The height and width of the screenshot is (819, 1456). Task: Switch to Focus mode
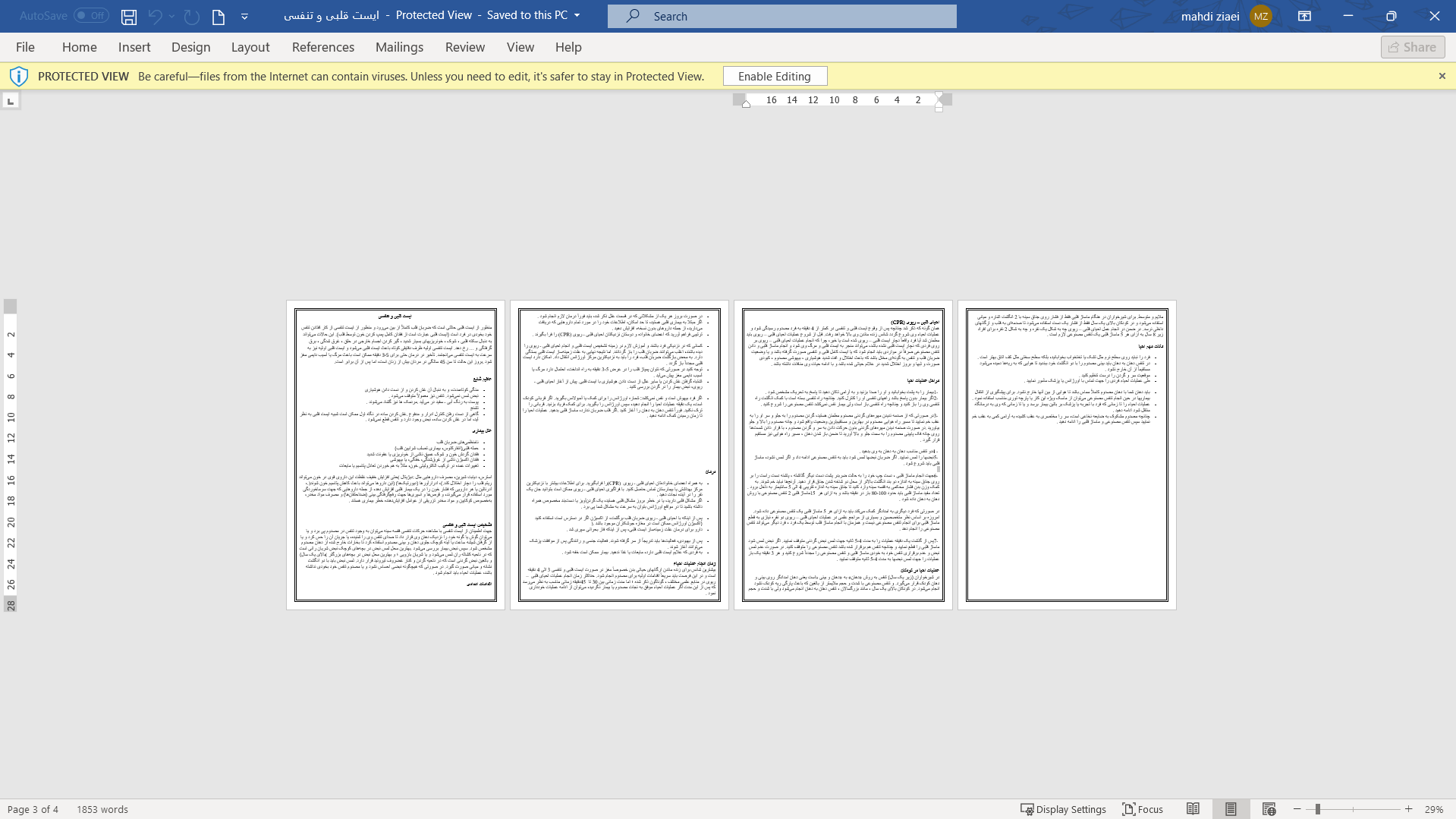pos(1143,809)
